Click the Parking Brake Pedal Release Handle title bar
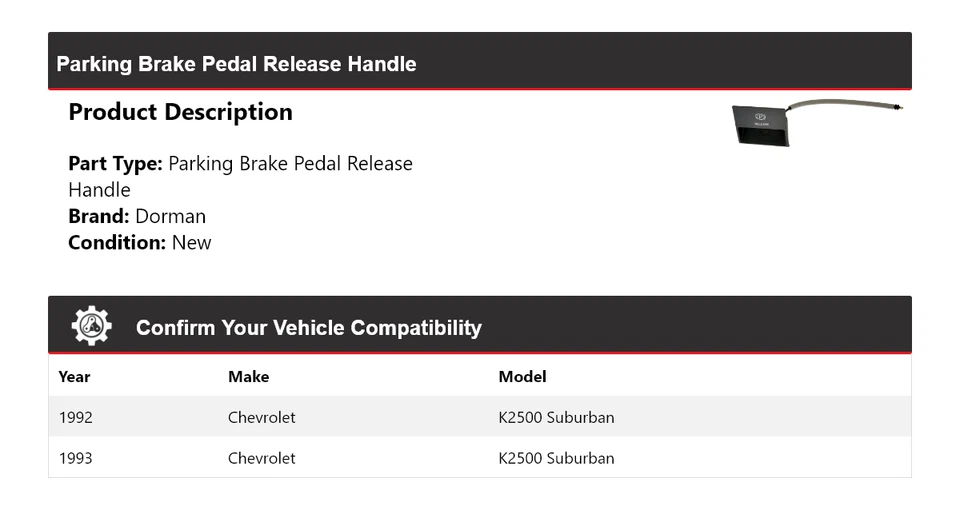Image resolution: width=960 pixels, height=510 pixels. coord(236,64)
